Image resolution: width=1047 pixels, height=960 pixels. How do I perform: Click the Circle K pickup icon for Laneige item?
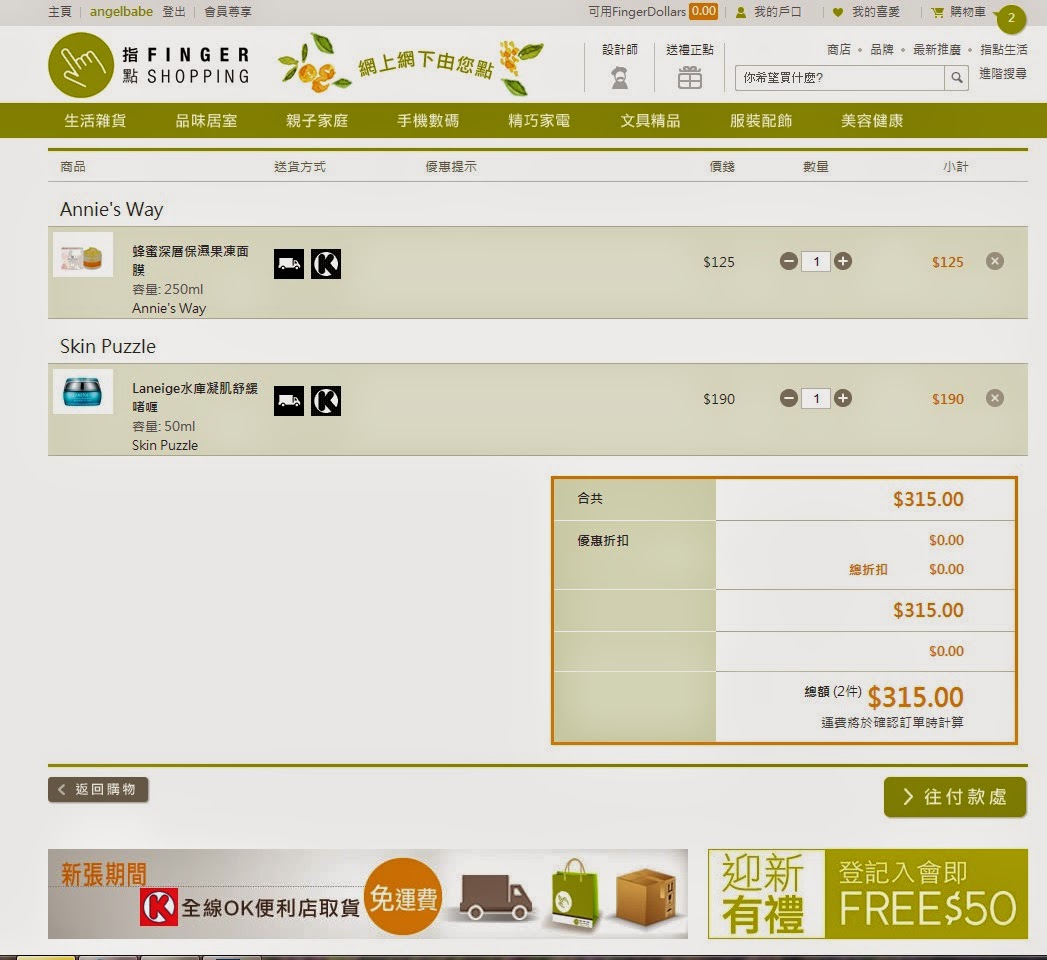pos(326,401)
